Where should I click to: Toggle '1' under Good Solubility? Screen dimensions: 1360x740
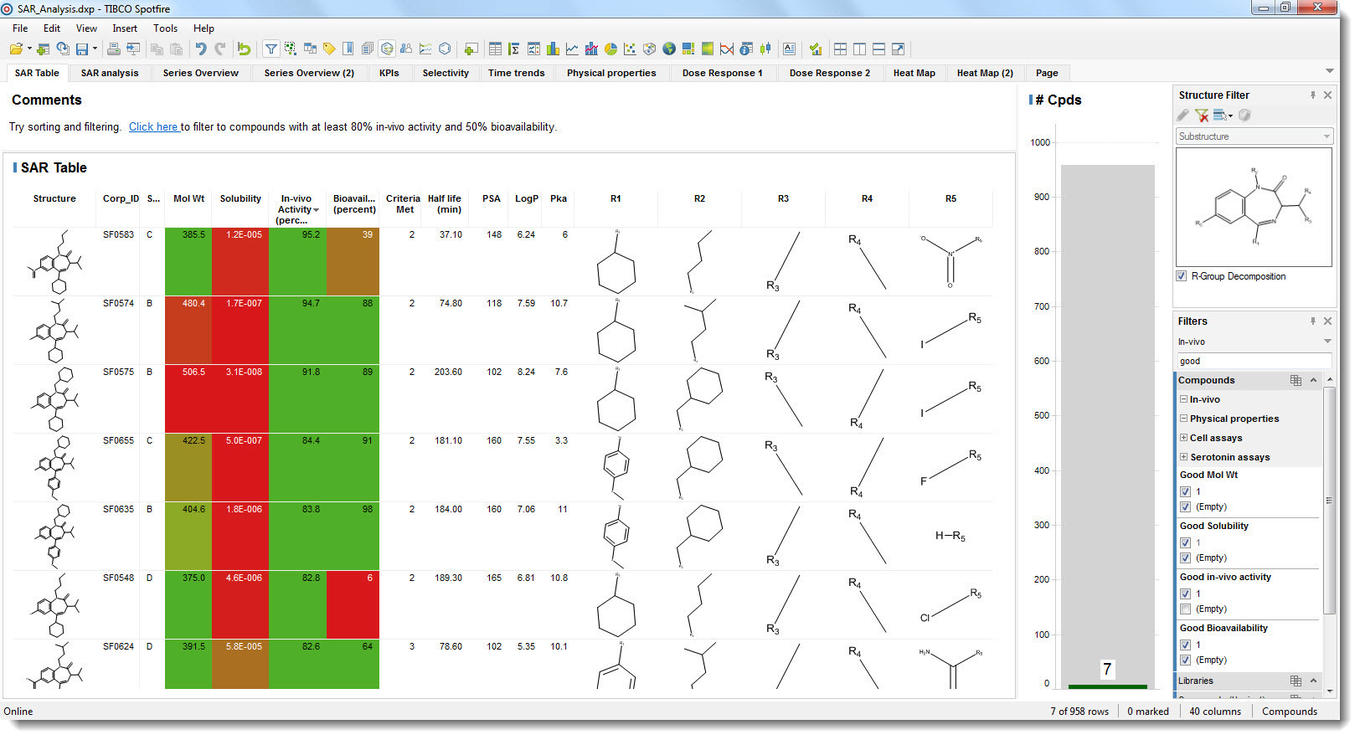click(1185, 543)
